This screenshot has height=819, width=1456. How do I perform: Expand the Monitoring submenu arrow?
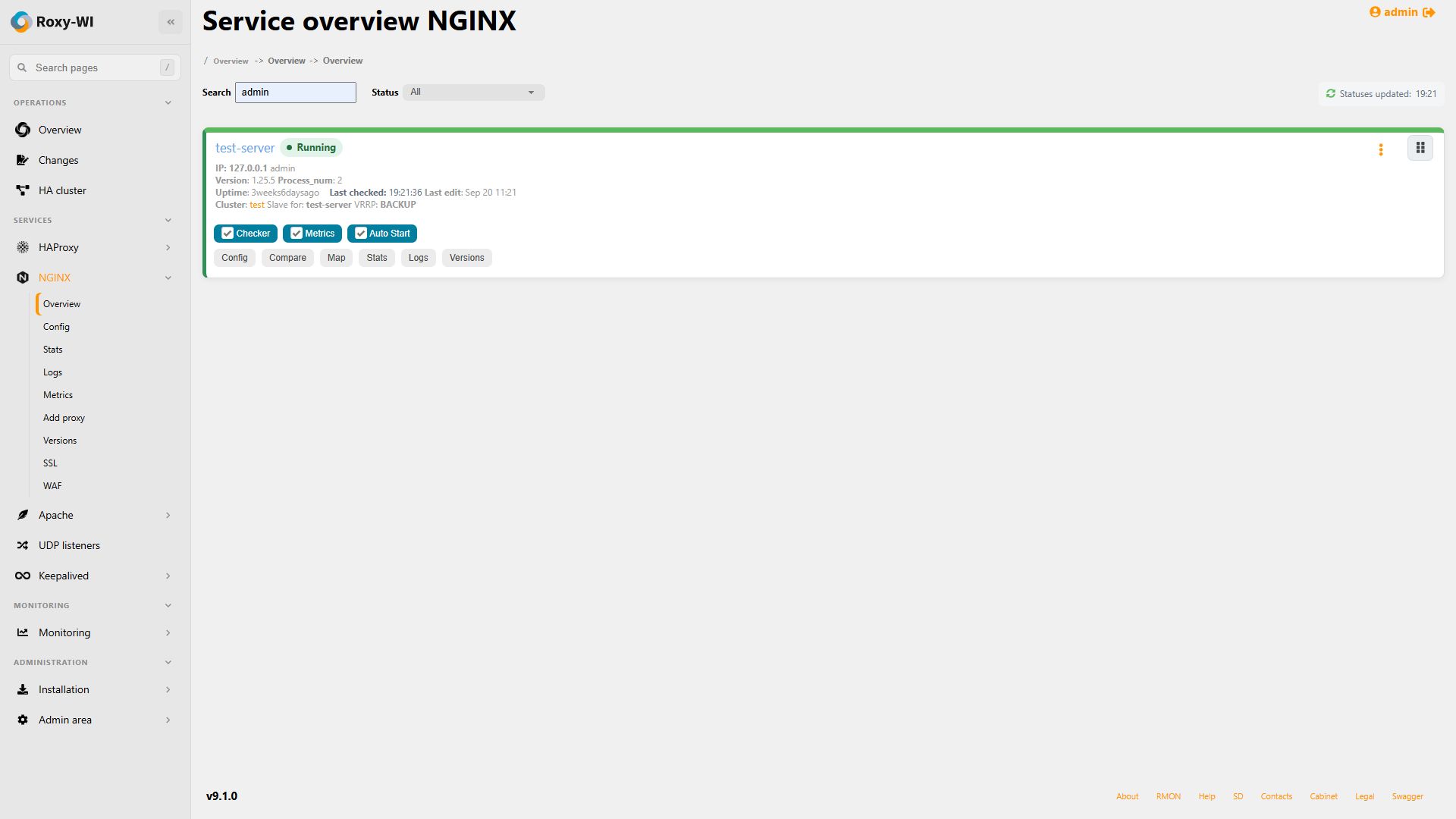tap(168, 632)
